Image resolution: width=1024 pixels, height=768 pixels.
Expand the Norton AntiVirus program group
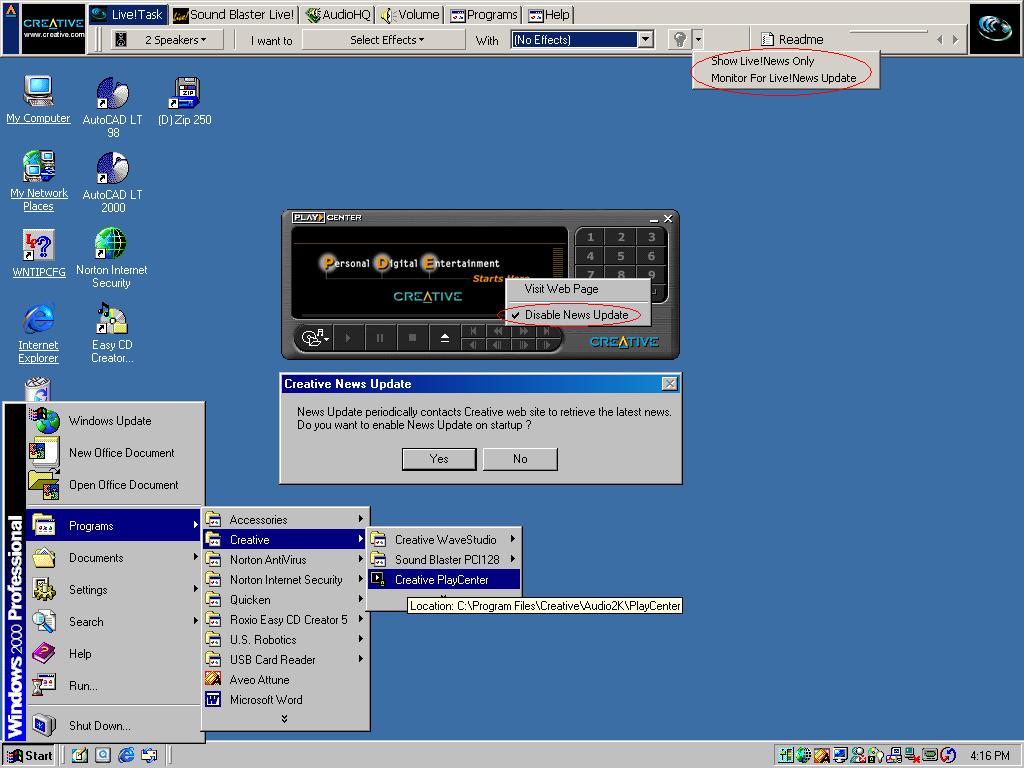click(285, 560)
